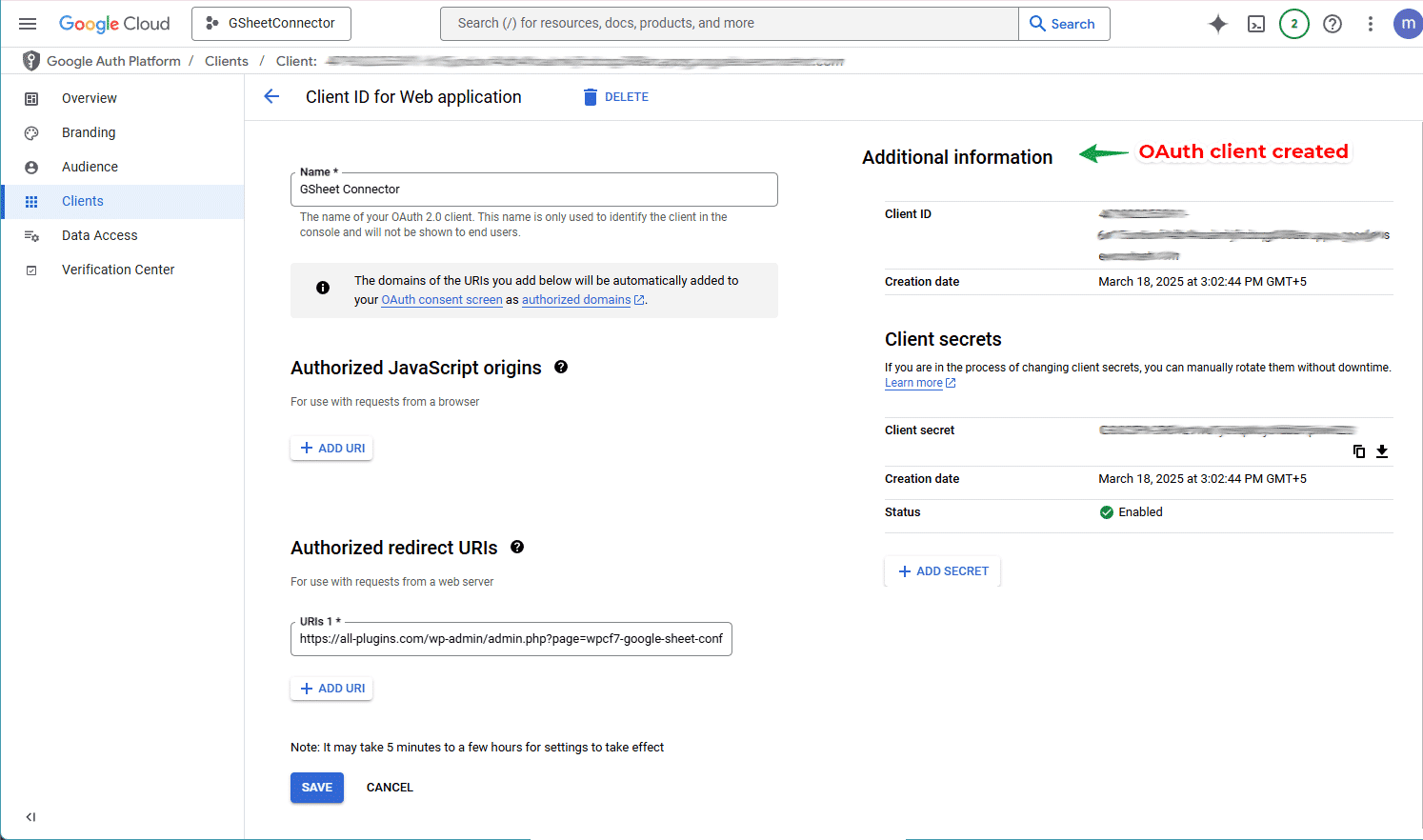Select Client ID creation date value
Screen dimensions: 1423x840
tap(1202, 282)
